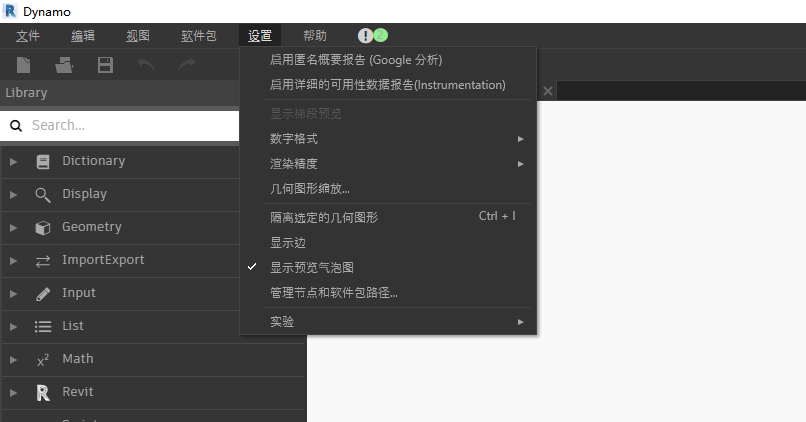Screen dimensions: 806x422
Task: Expand the Math category arrow
Action: point(13,360)
